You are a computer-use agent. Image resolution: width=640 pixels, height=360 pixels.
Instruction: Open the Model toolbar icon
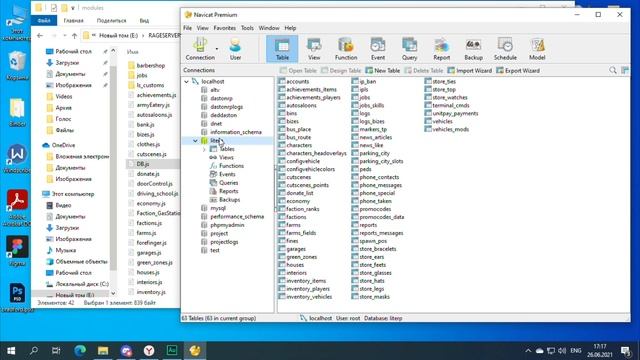(537, 49)
